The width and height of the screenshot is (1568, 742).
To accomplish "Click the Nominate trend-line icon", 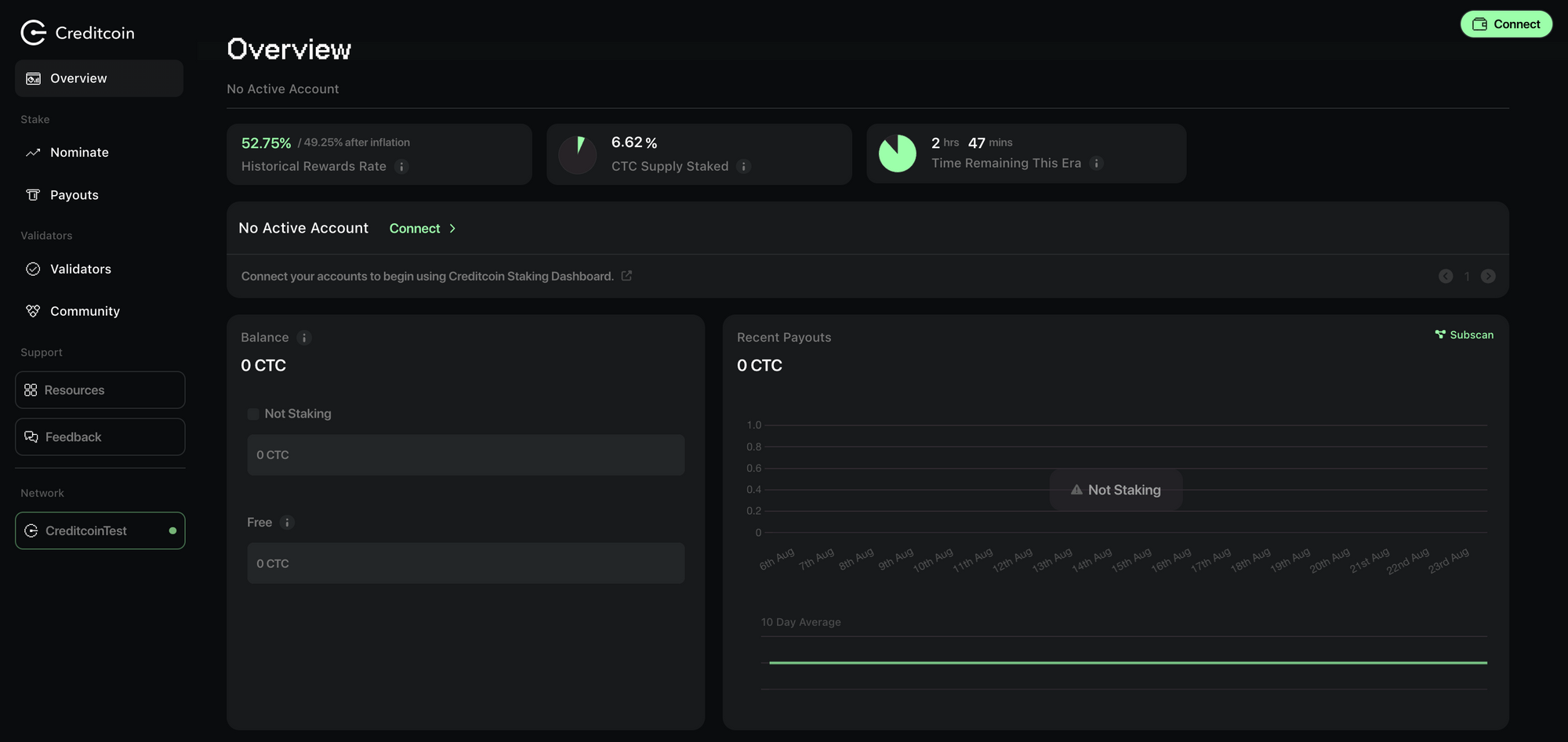I will 33,152.
